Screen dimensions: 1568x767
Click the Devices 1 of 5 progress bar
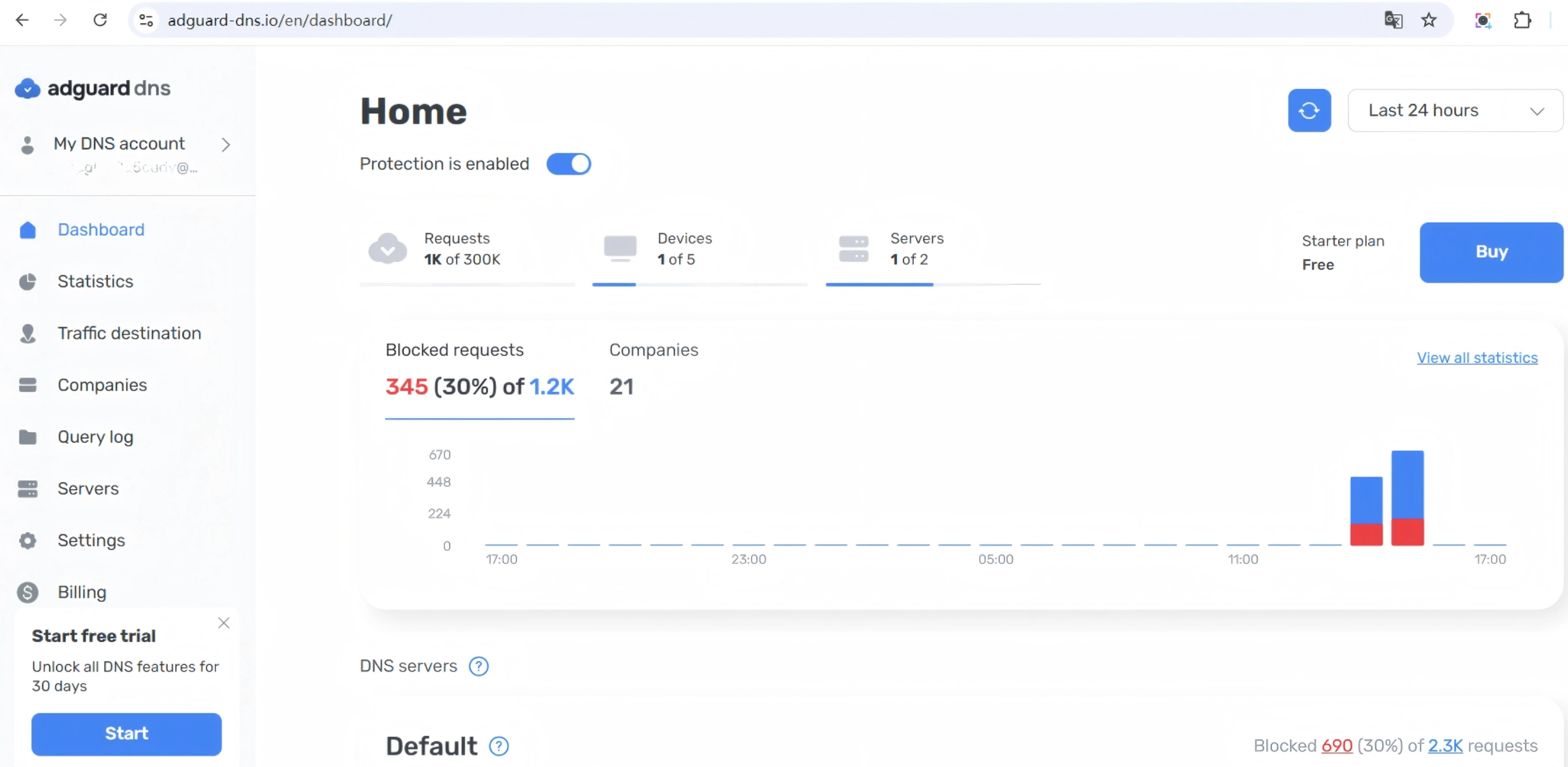tap(700, 284)
